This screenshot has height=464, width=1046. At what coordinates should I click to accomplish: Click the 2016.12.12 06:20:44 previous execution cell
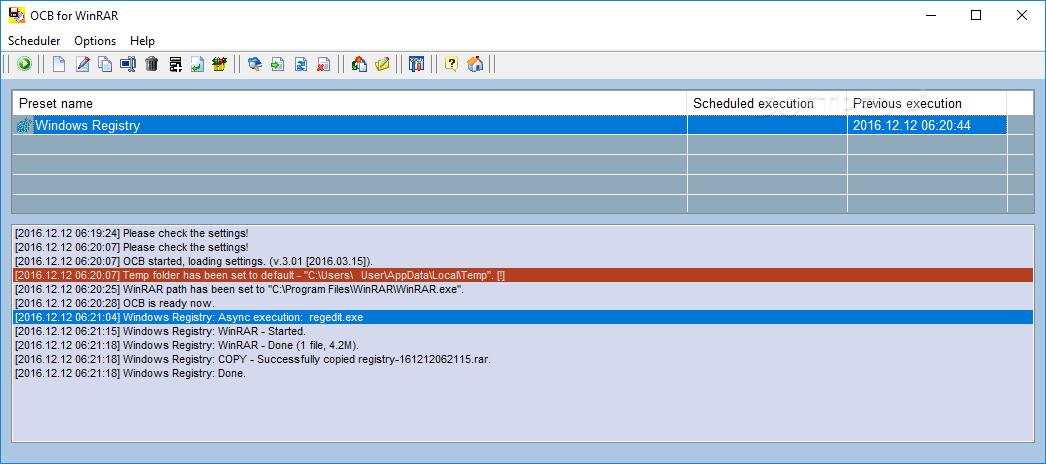[x=927, y=125]
